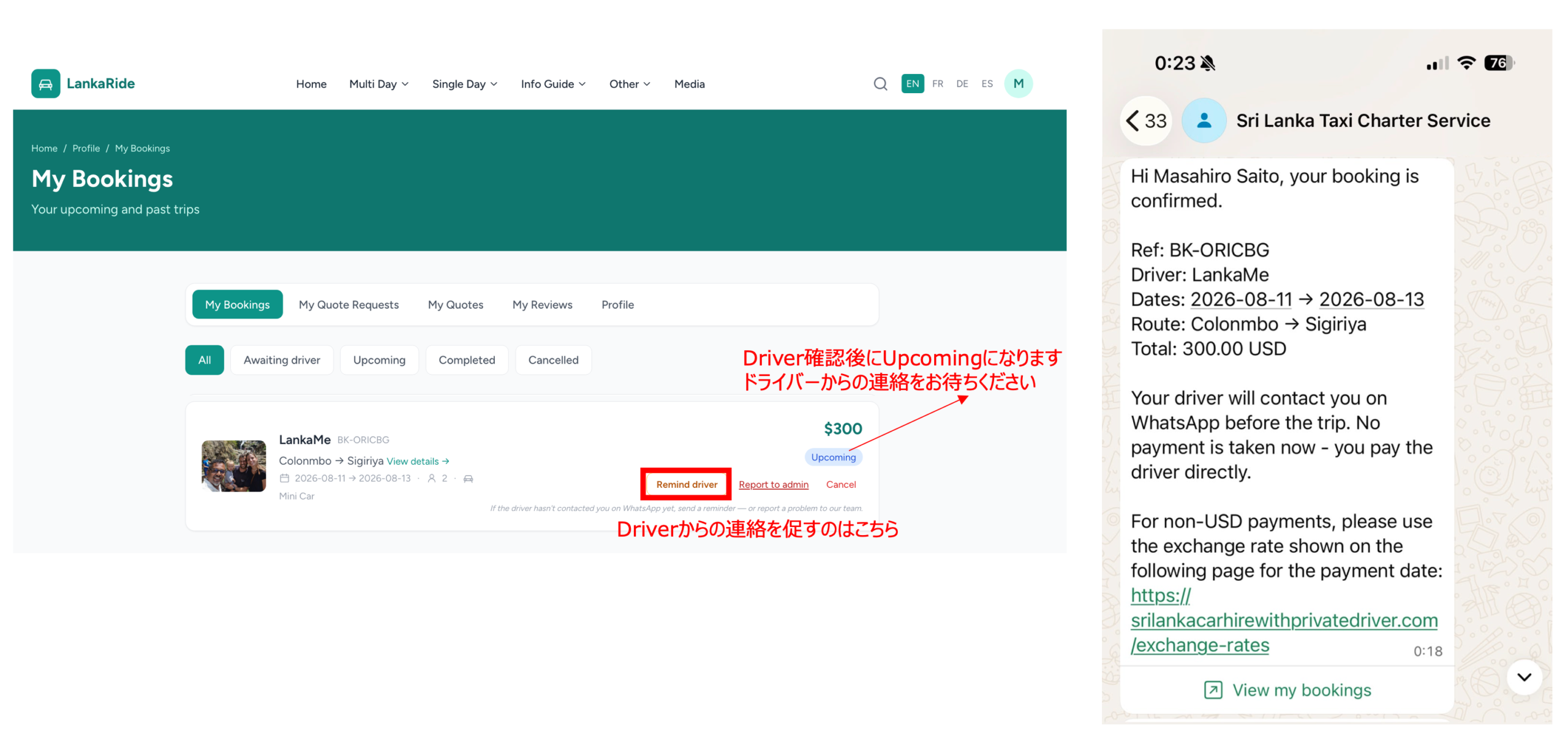Click the $300 price
Screen dimensions: 1568x745
tap(843, 429)
